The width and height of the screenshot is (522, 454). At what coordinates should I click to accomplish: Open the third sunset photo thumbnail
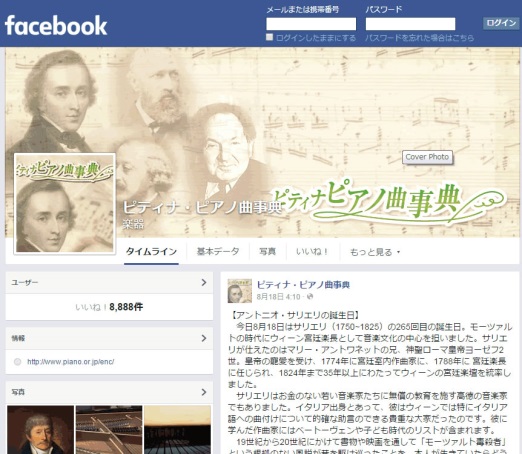point(177,430)
